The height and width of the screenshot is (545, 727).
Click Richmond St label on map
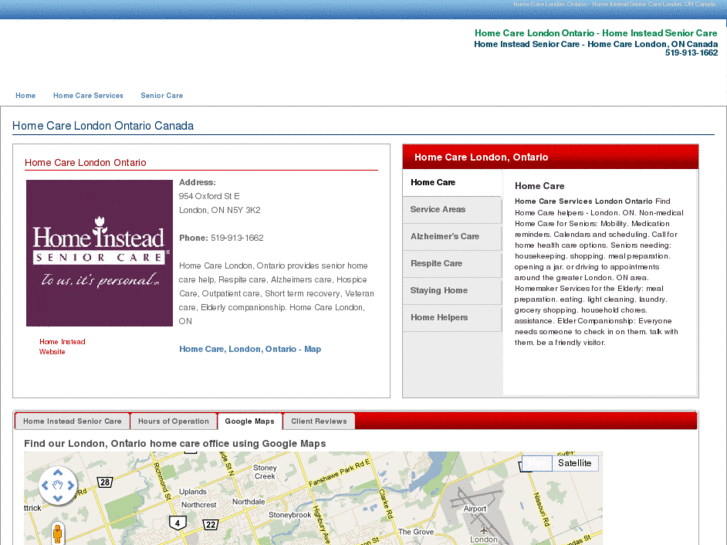tap(162, 481)
